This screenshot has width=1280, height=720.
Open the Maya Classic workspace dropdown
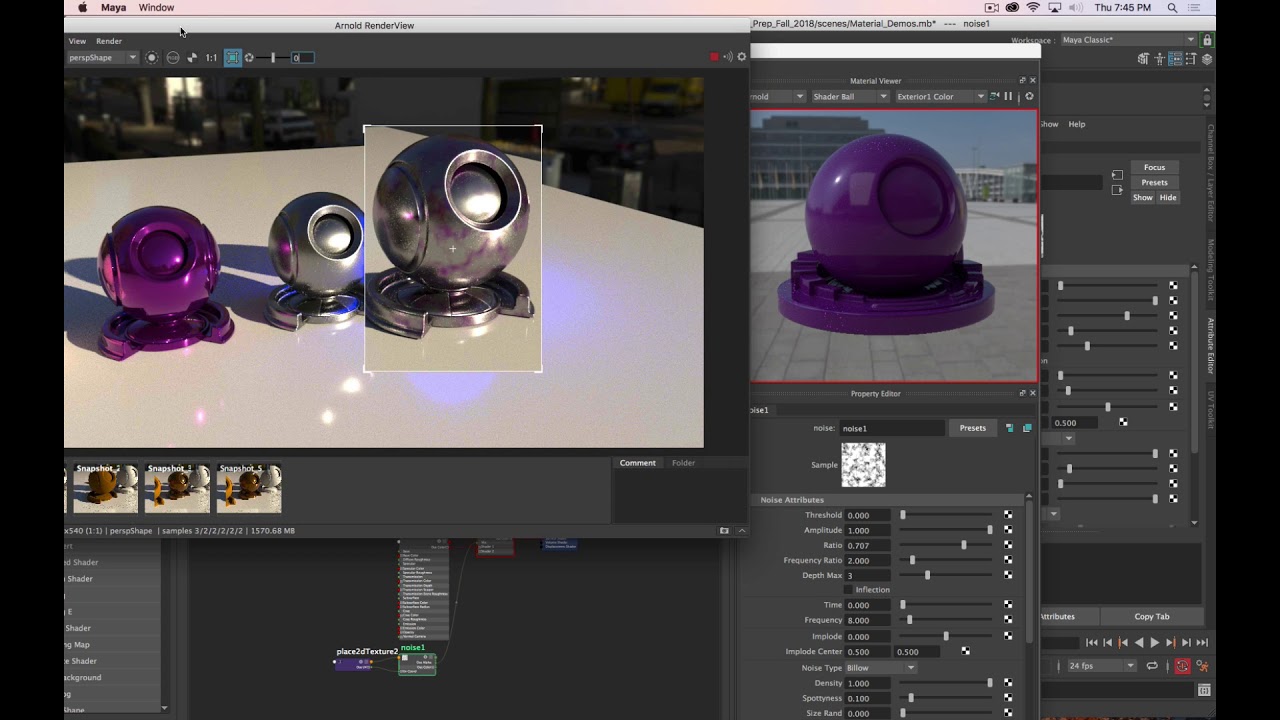(1127, 40)
